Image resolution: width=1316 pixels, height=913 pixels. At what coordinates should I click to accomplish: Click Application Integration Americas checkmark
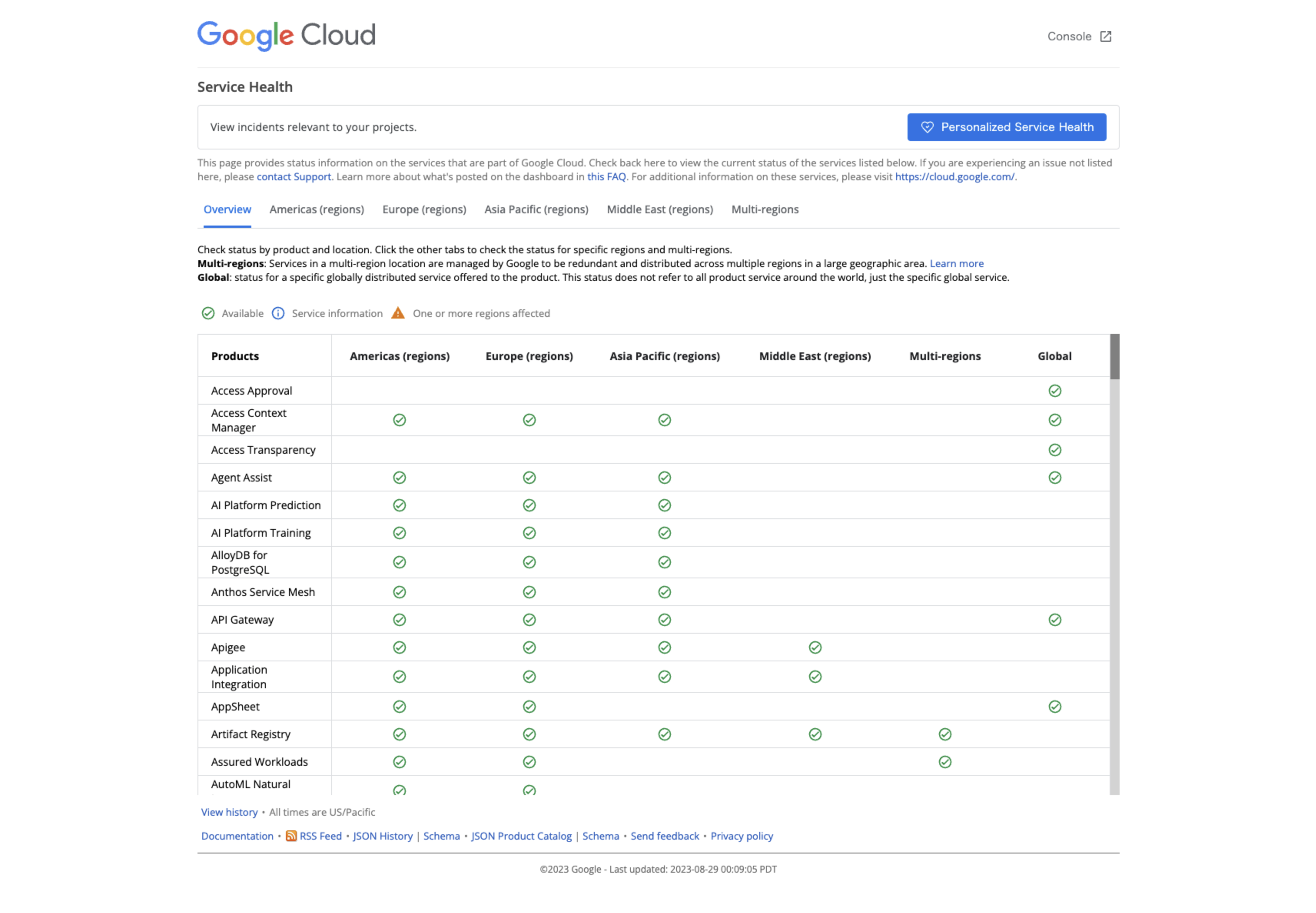pyautogui.click(x=399, y=677)
